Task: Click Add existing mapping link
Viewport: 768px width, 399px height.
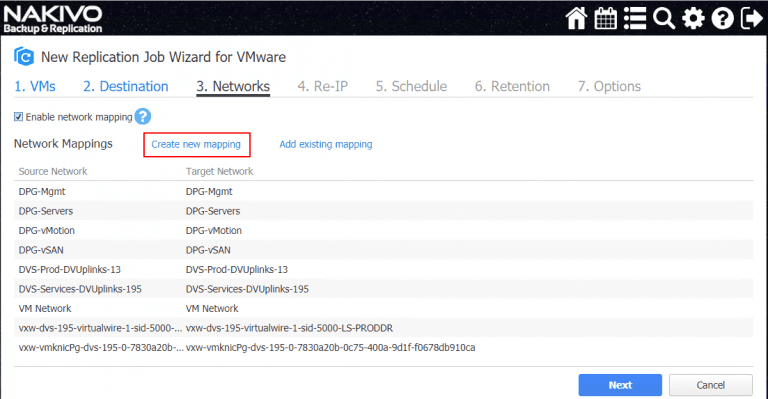Action: coord(326,144)
